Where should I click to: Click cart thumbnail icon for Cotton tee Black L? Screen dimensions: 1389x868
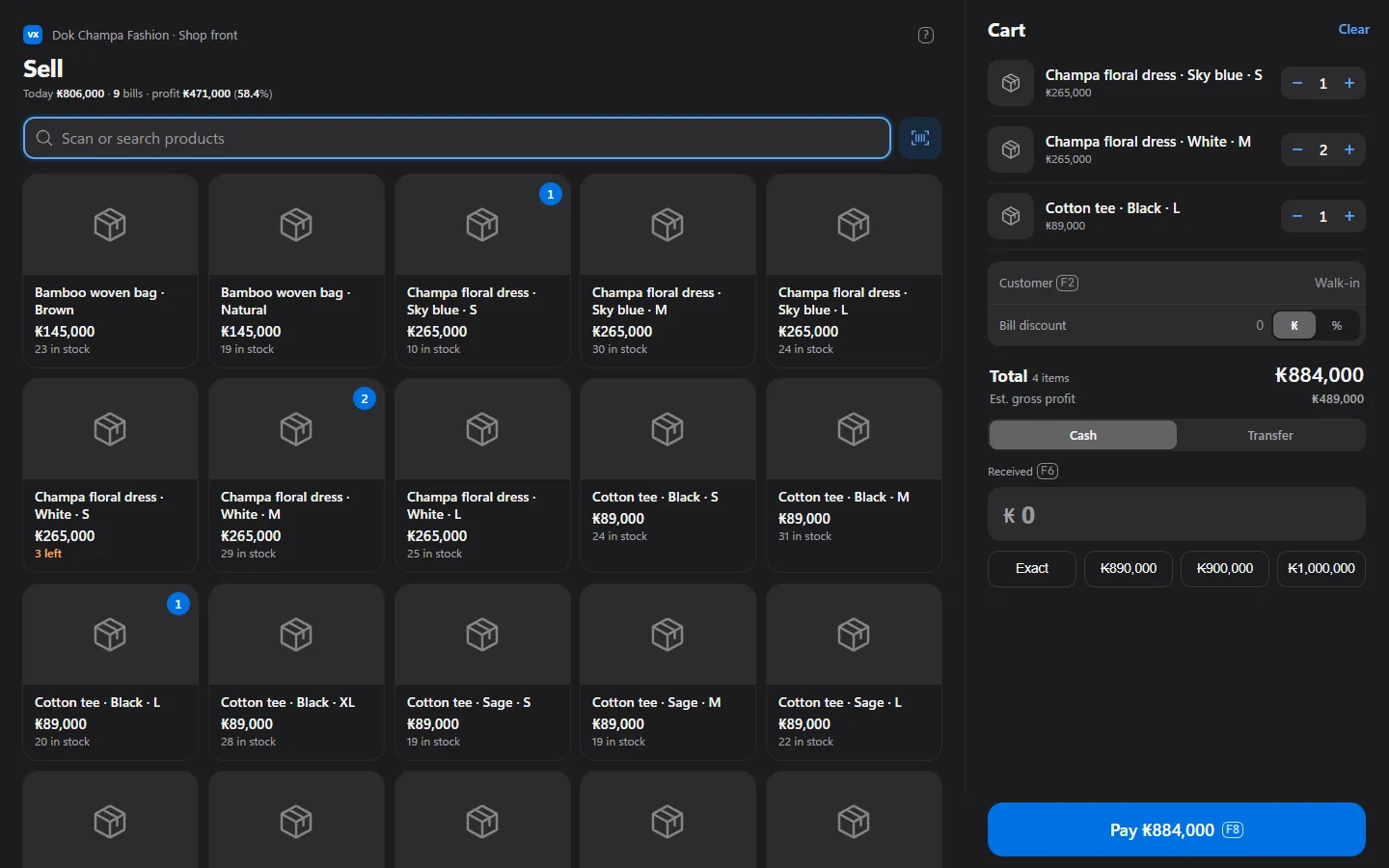tap(1011, 217)
